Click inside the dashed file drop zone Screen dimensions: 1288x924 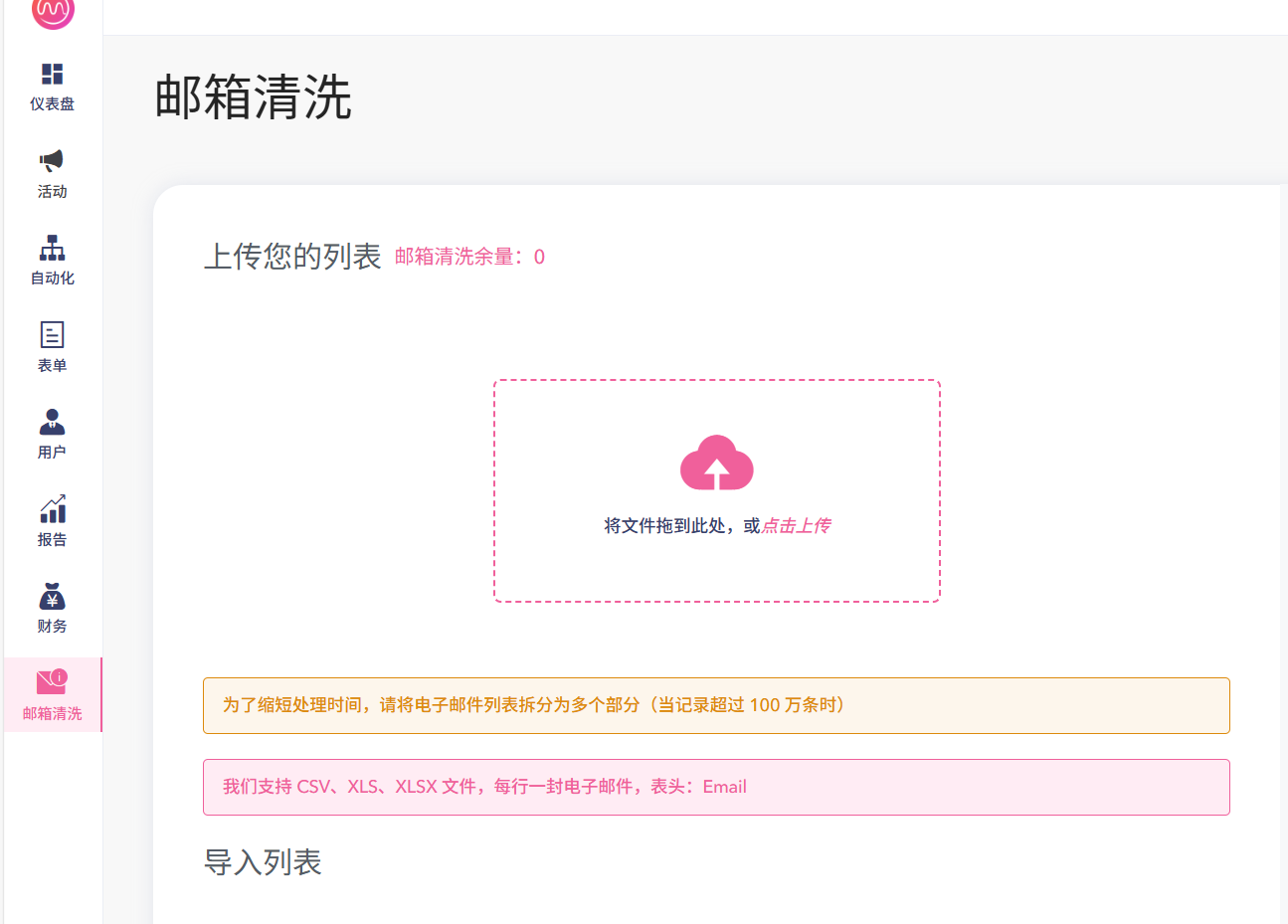[x=717, y=491]
